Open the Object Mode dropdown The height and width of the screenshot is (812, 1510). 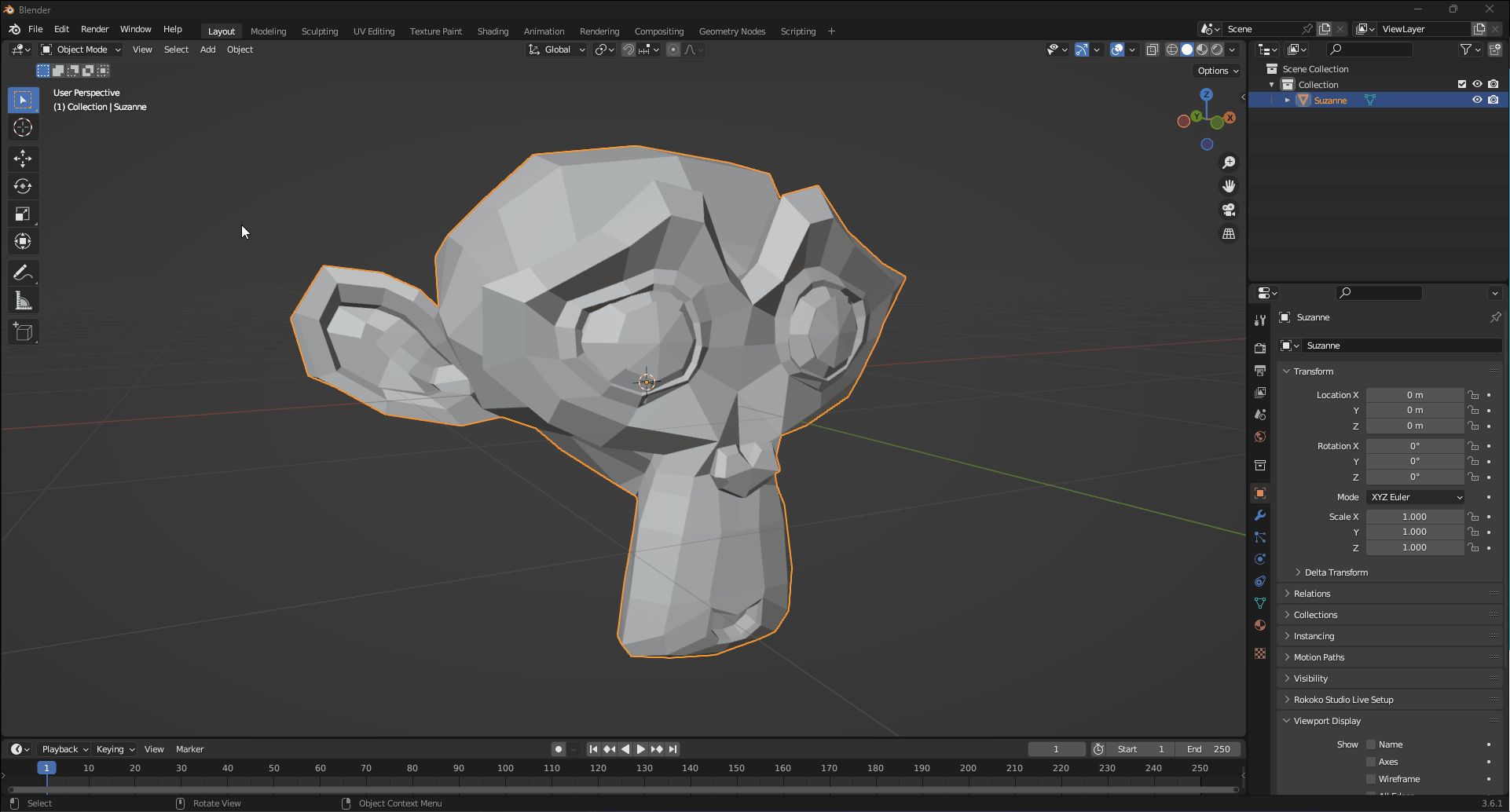click(81, 49)
